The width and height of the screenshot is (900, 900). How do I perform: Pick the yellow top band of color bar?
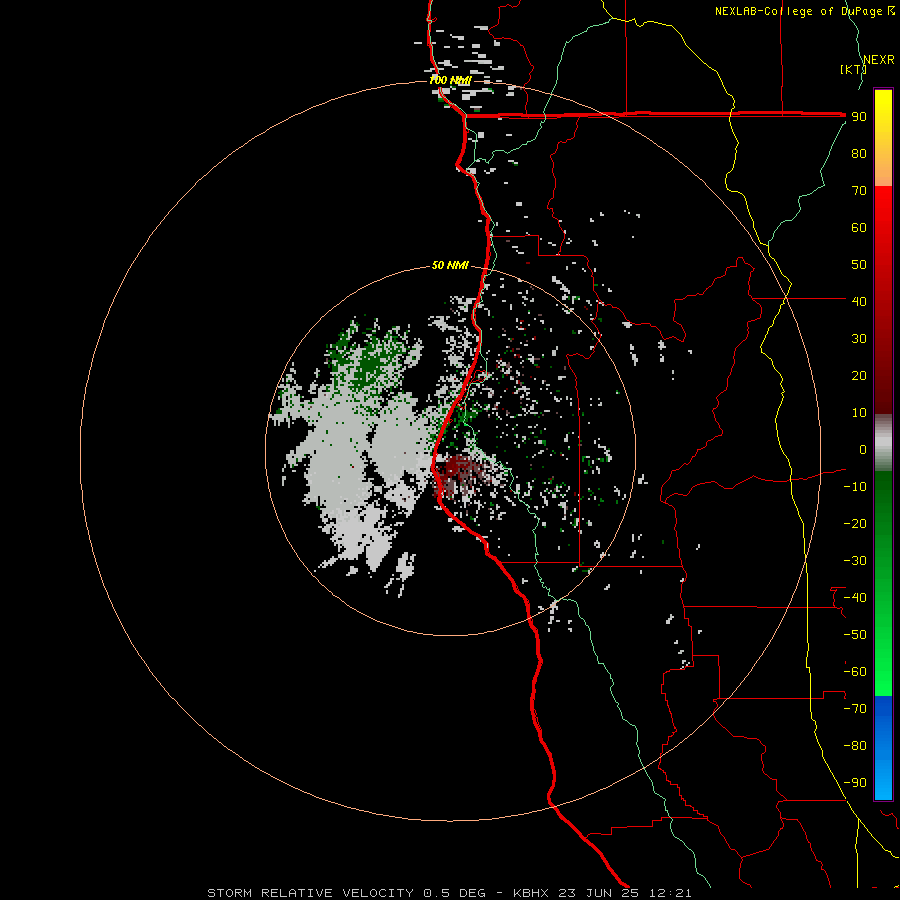[x=883, y=106]
